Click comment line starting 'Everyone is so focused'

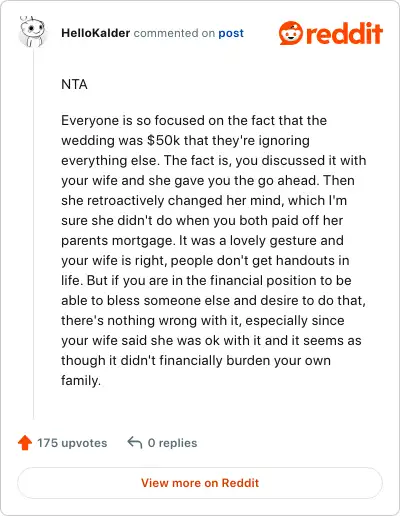(194, 120)
